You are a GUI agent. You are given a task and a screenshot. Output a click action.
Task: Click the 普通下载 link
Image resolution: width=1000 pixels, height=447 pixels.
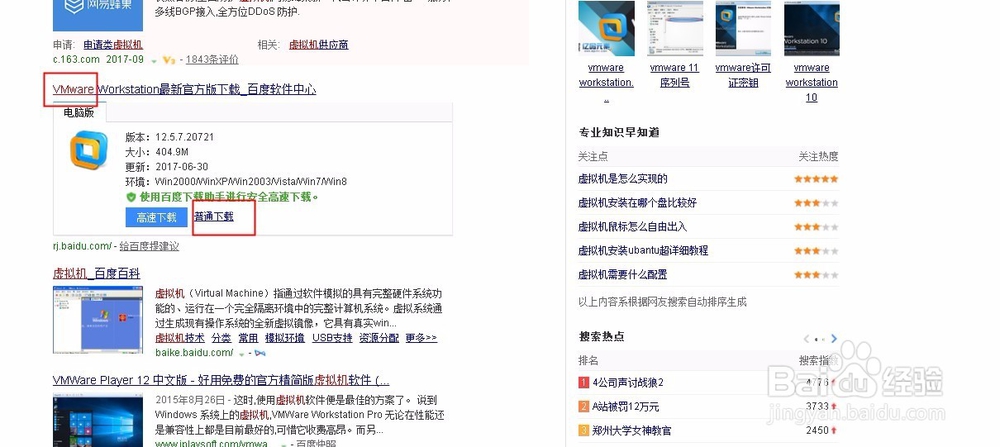coord(214,217)
